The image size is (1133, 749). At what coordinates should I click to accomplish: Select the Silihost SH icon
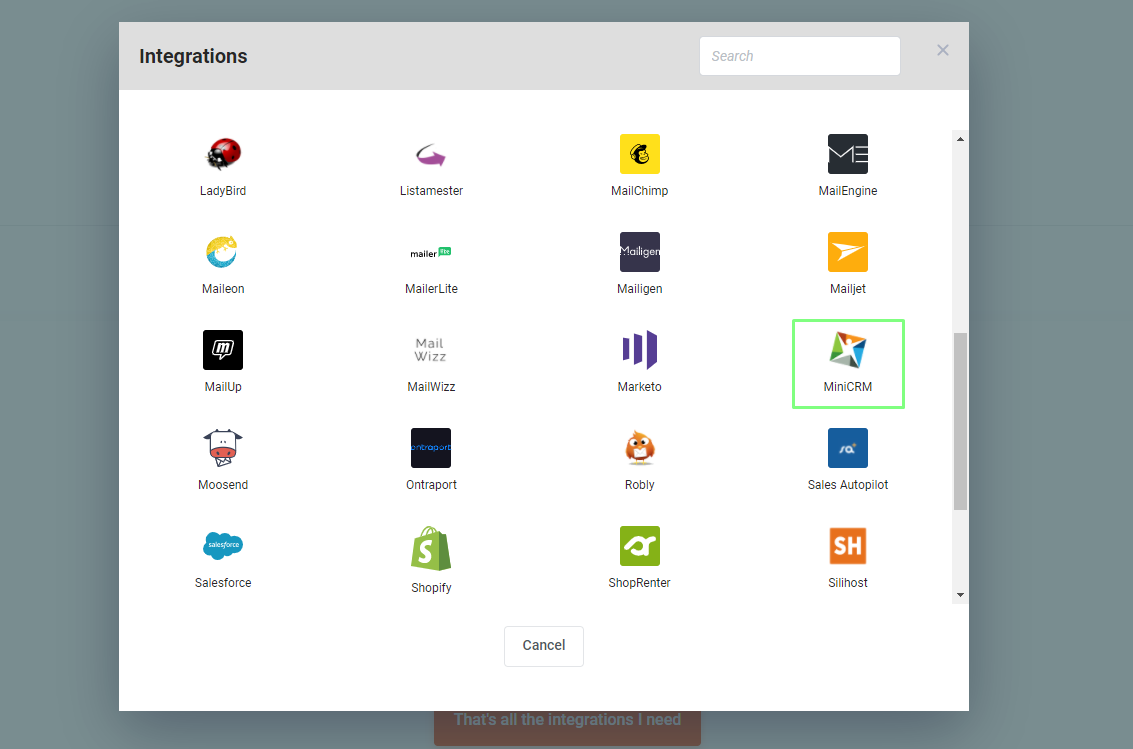pos(848,546)
